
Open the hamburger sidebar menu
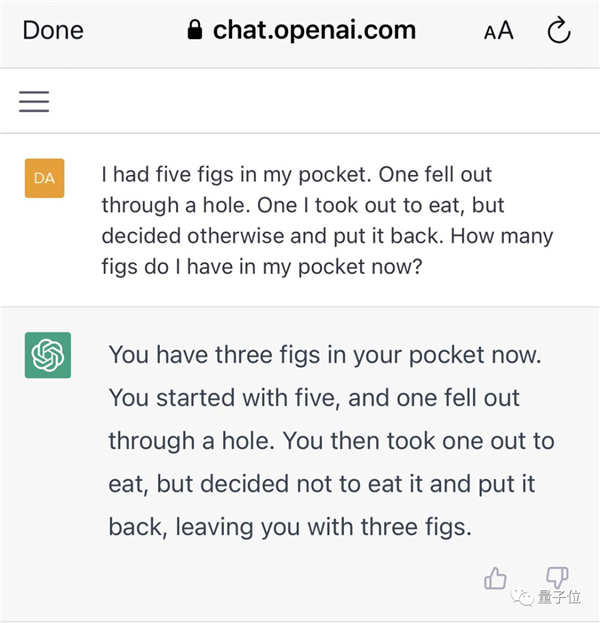(x=34, y=101)
